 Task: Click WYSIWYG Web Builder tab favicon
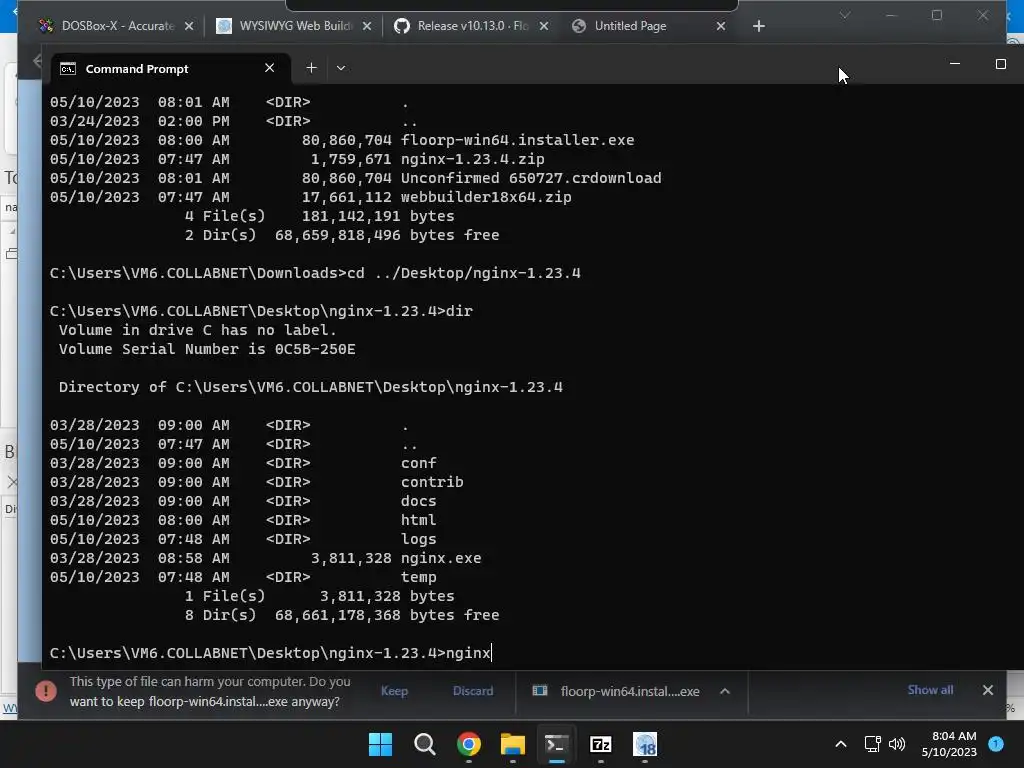coord(224,26)
